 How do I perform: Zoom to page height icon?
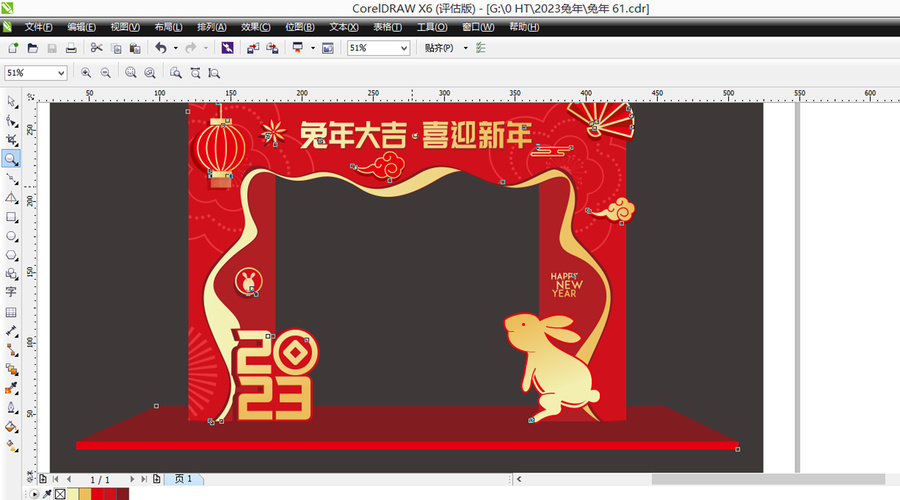[214, 73]
